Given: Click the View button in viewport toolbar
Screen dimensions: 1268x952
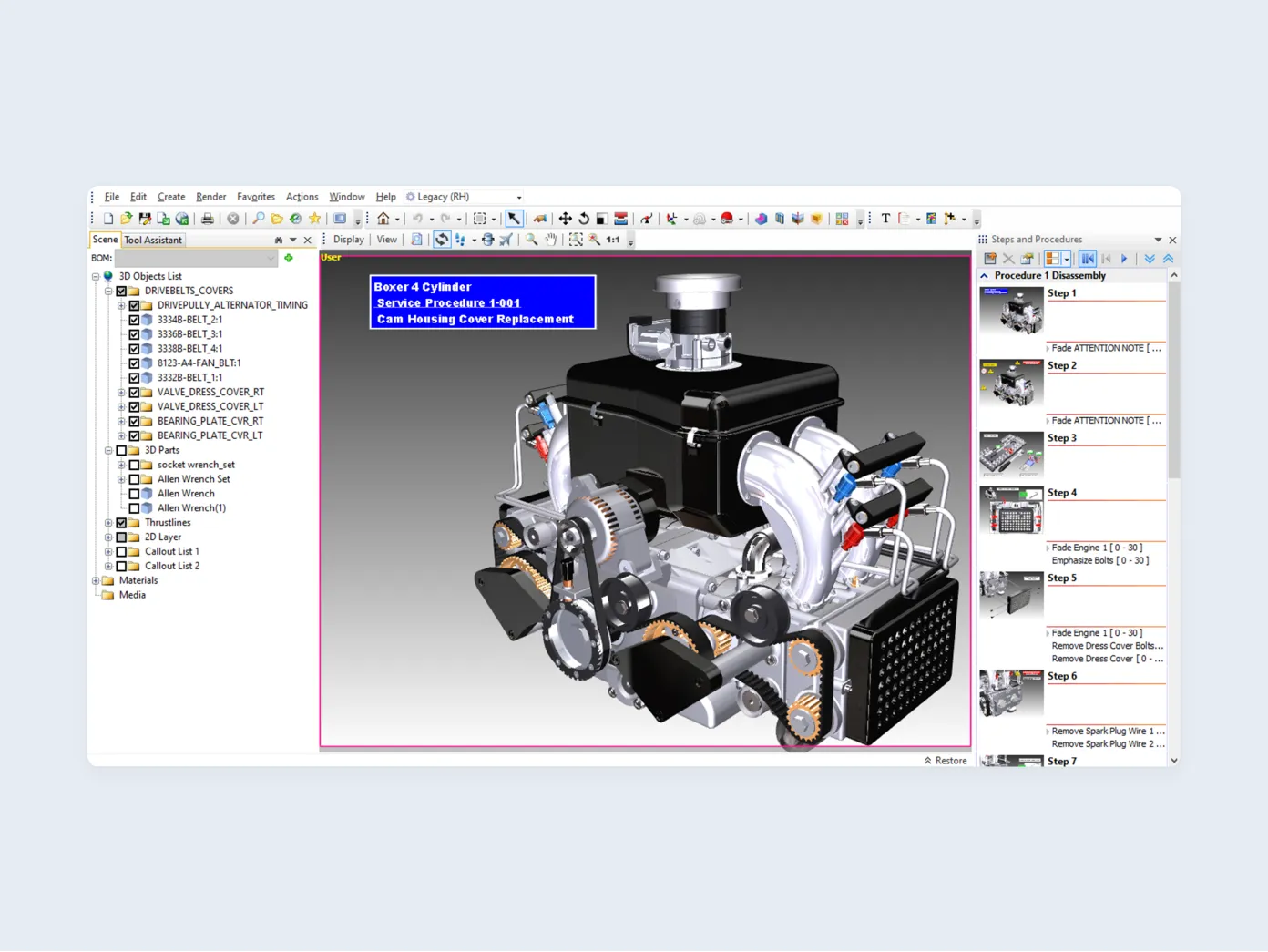Looking at the screenshot, I should pos(387,240).
